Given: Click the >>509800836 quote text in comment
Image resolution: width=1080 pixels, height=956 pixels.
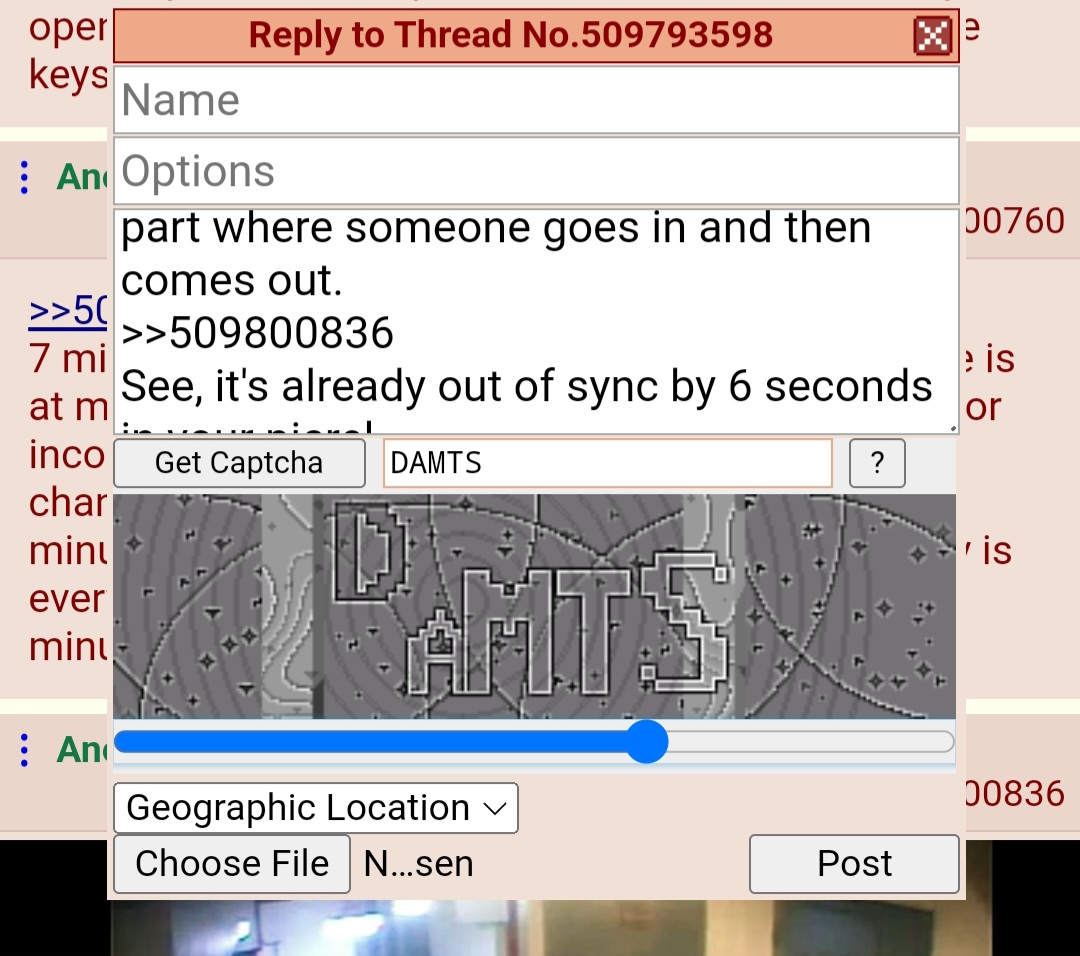Looking at the screenshot, I should [257, 333].
